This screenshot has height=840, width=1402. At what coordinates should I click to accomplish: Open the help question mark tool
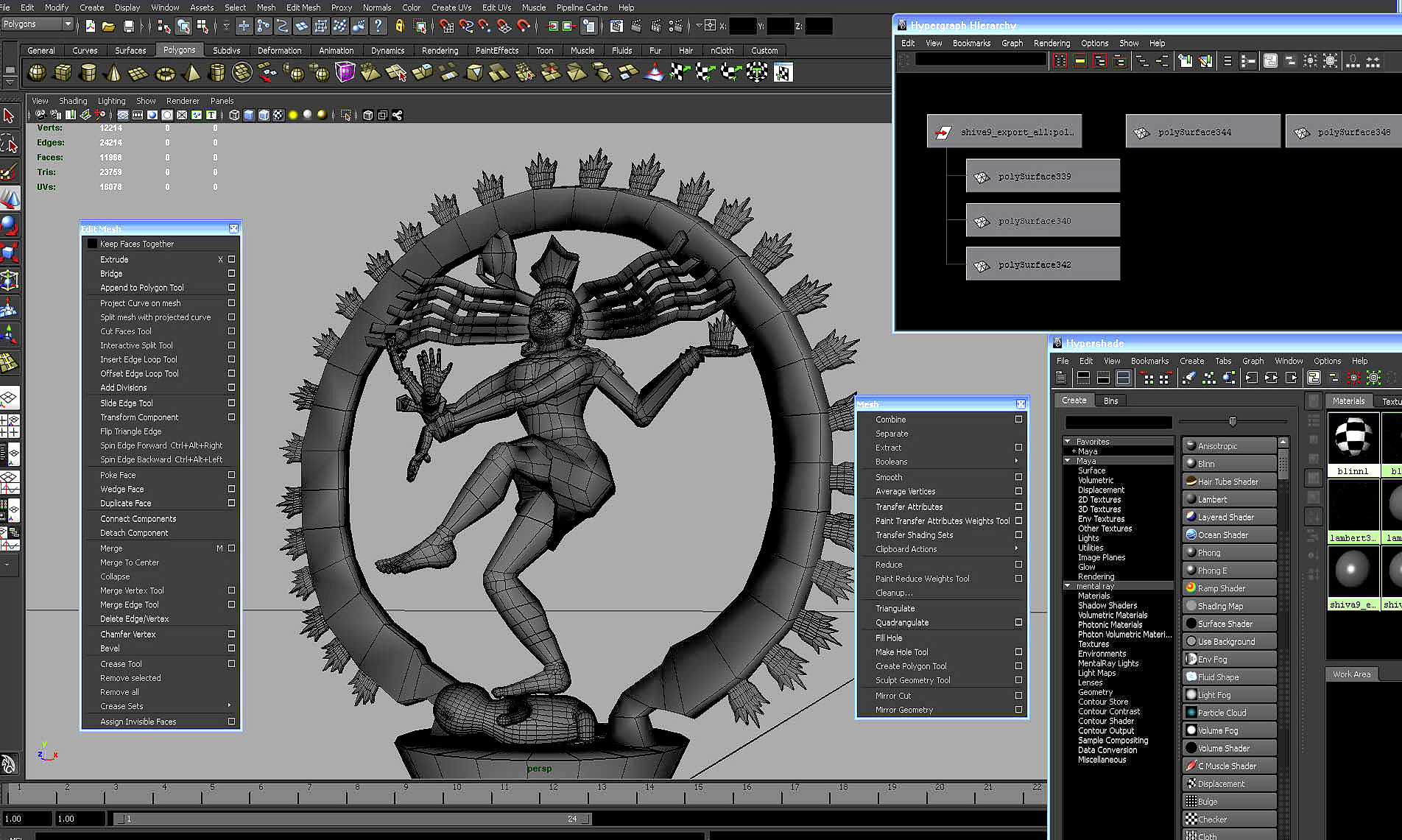coord(378,27)
